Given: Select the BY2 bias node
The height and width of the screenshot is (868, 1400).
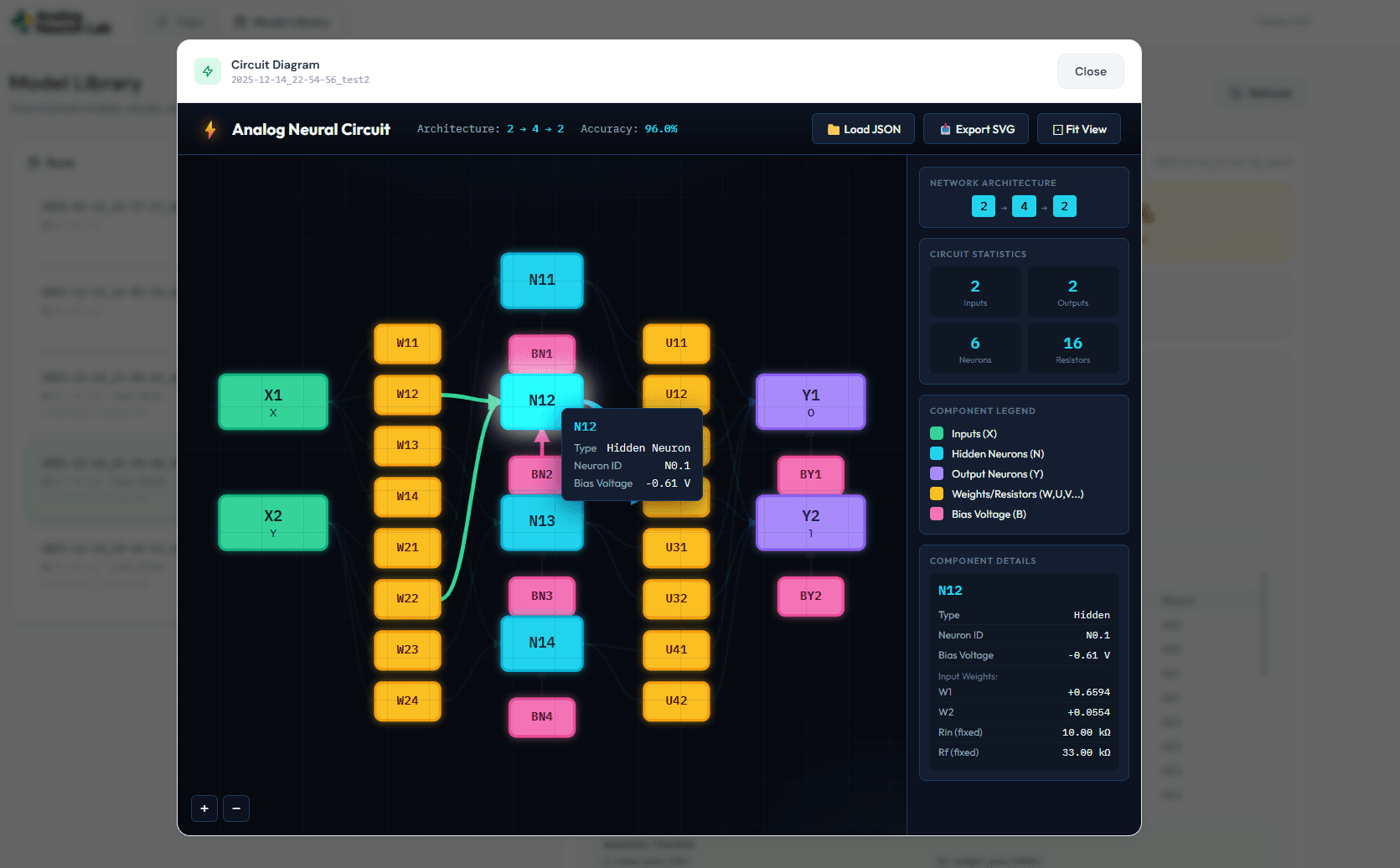Looking at the screenshot, I should click(x=810, y=597).
